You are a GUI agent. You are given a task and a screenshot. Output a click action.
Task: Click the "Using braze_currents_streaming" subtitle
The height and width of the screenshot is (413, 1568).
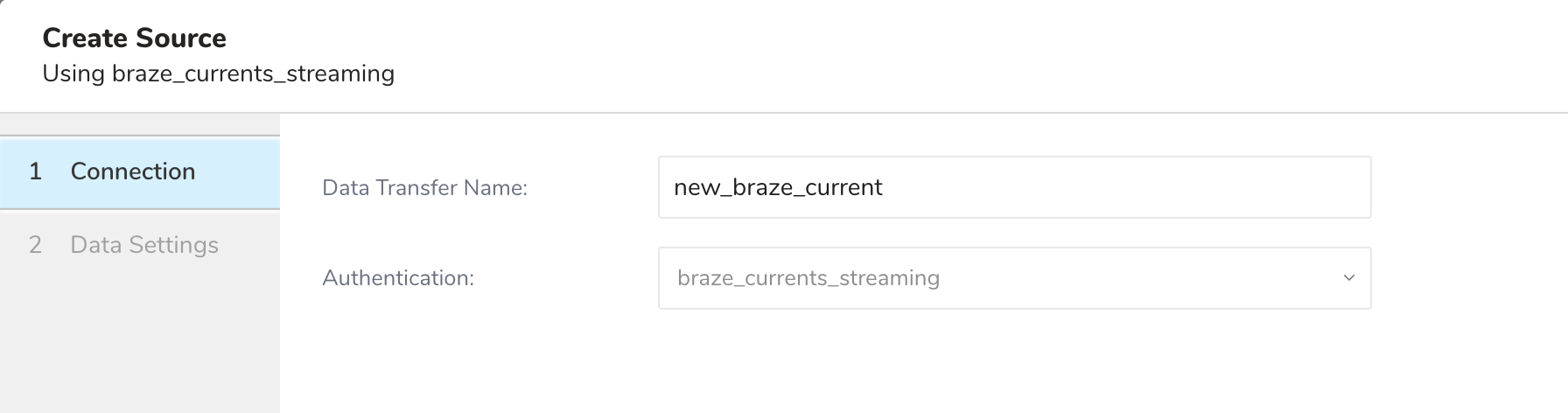point(218,73)
